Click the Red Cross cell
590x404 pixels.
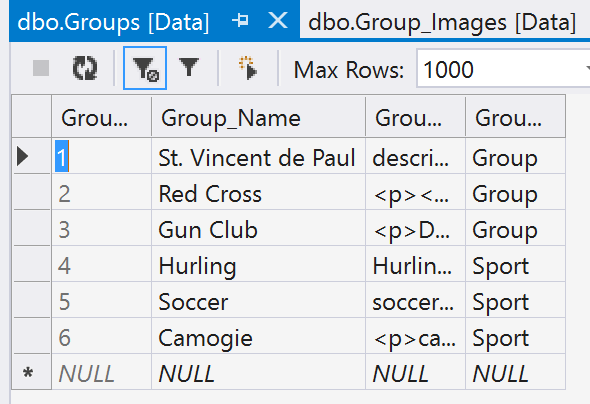point(258,192)
